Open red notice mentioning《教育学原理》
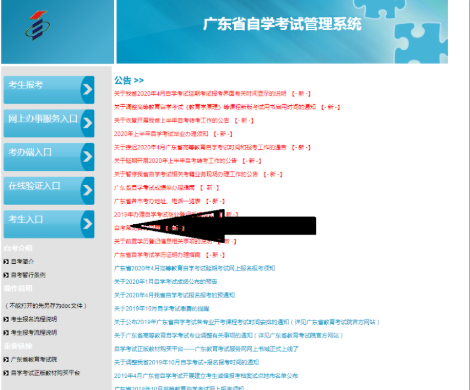 pos(215,107)
